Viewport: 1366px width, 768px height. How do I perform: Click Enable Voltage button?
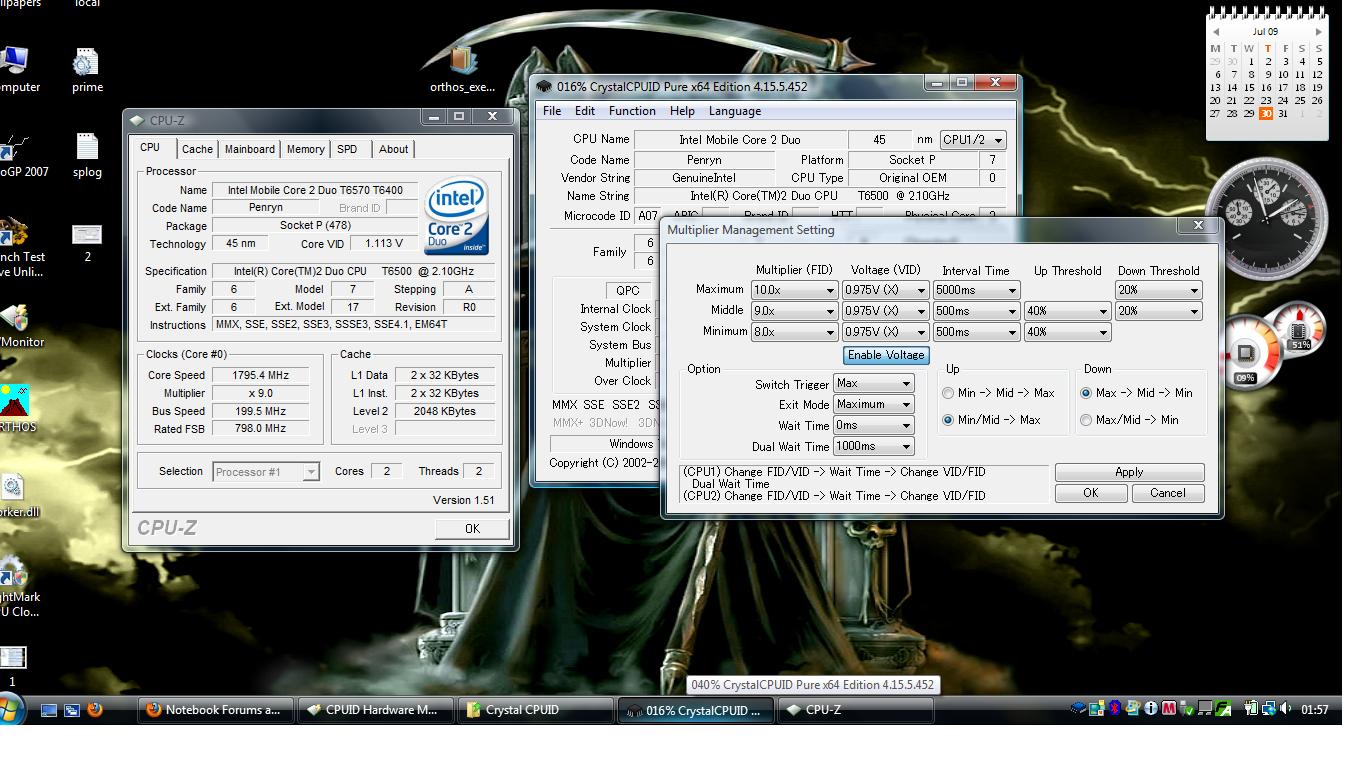(886, 355)
